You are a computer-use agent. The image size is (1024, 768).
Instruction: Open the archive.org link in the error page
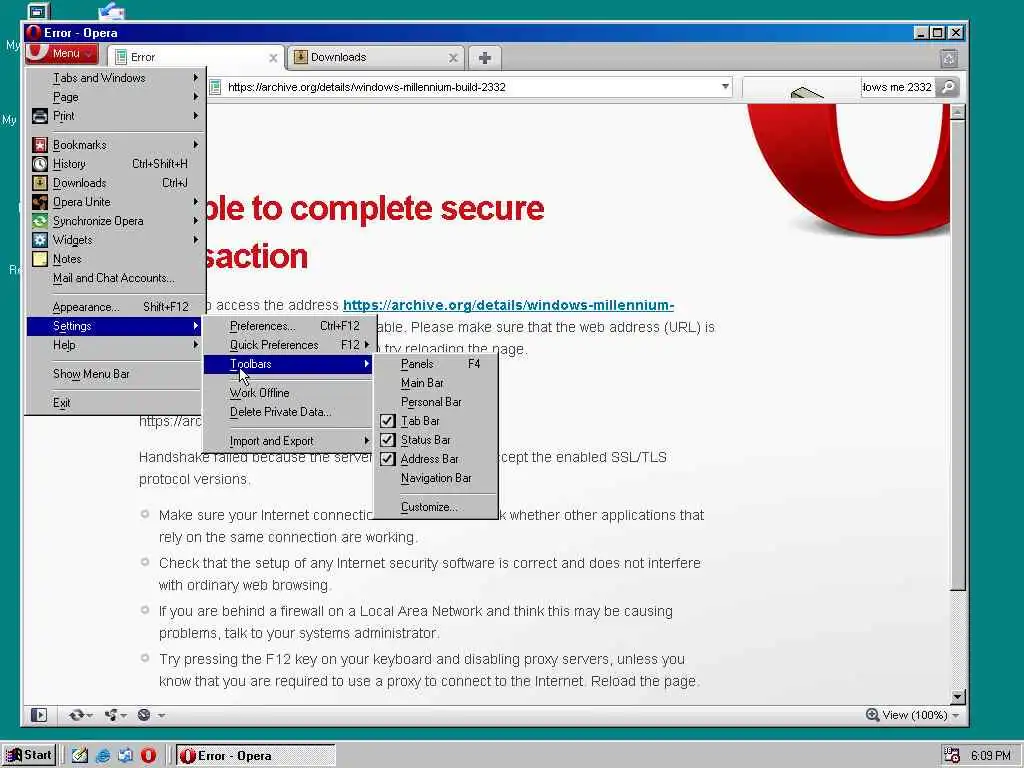508,305
